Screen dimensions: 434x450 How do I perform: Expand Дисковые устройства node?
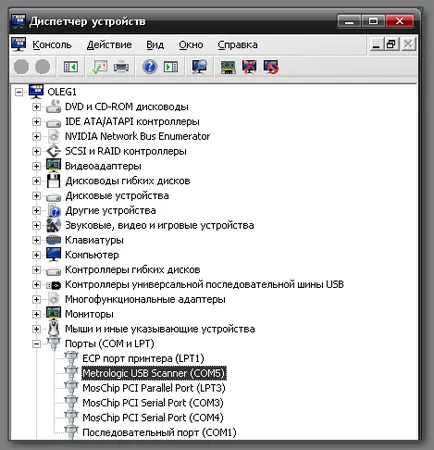tap(36, 196)
